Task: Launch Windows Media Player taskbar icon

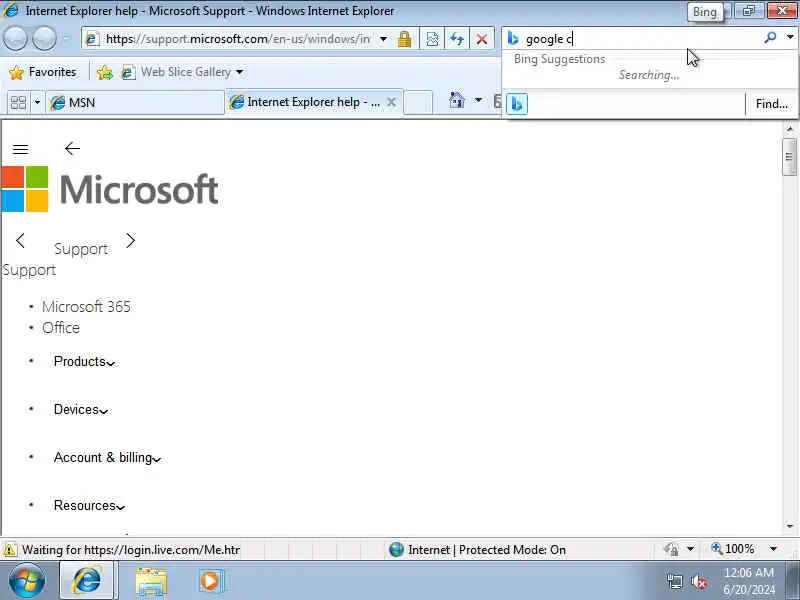Action: 210,581
